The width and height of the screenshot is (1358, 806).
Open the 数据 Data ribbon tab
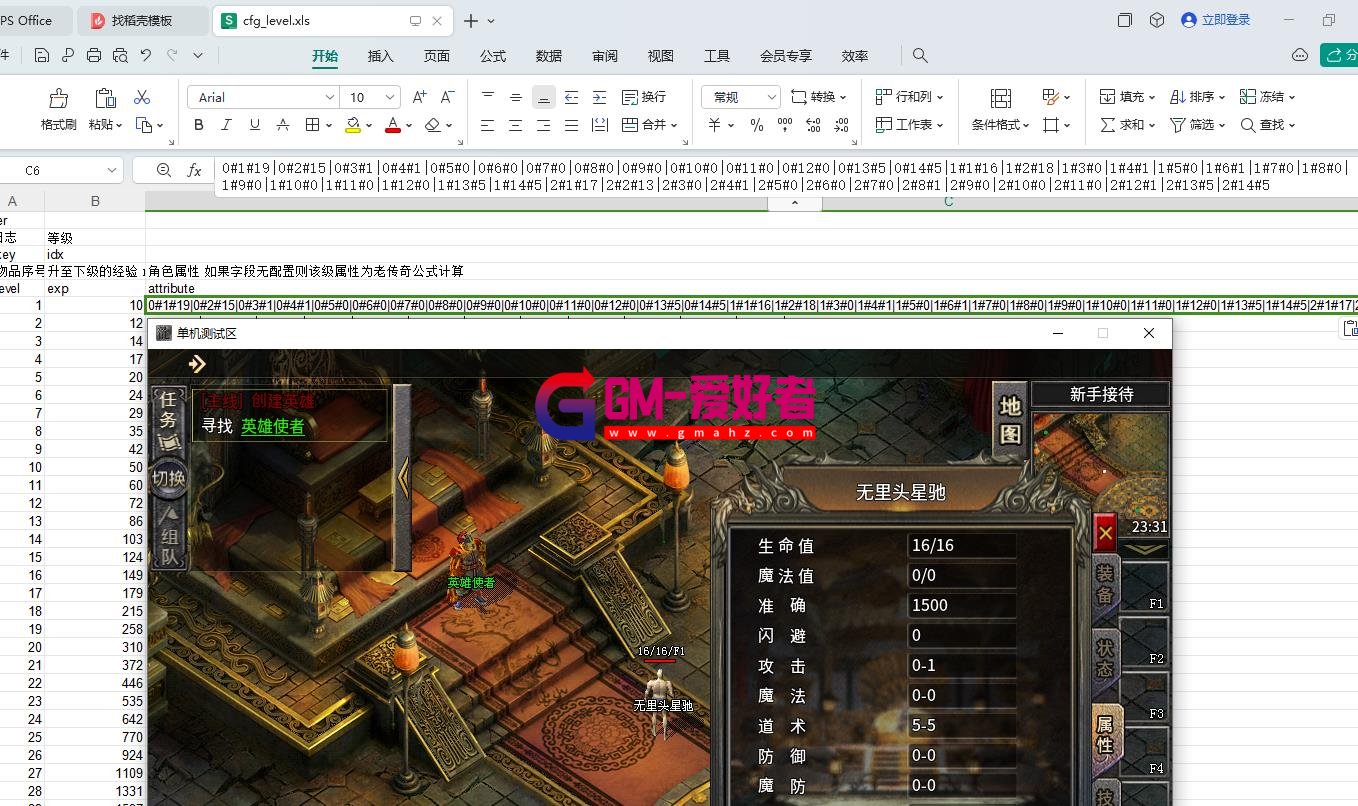tap(549, 56)
